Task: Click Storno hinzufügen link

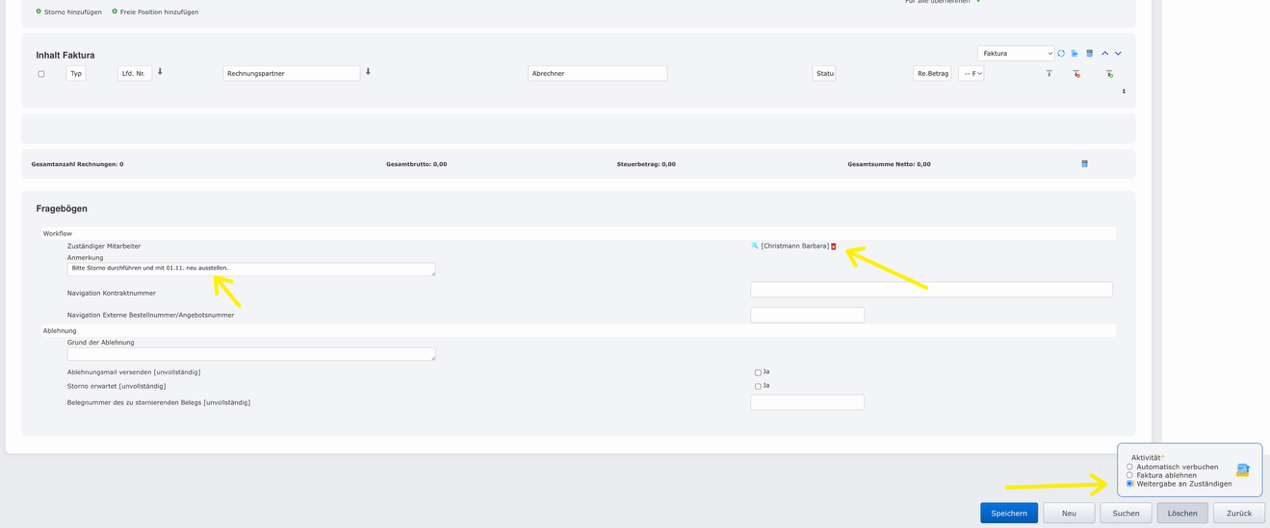Action: coord(72,12)
